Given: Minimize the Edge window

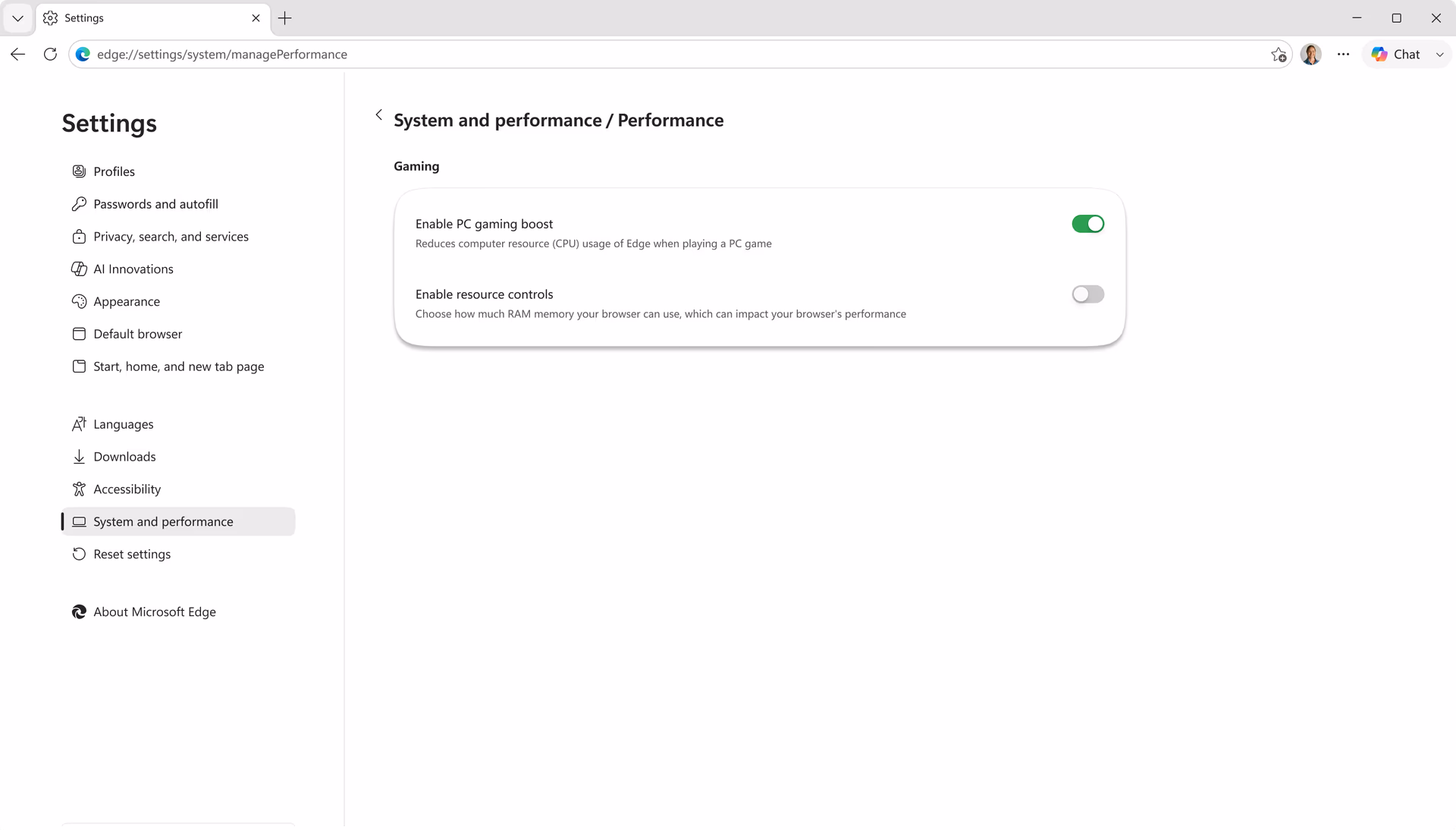Looking at the screenshot, I should (x=1357, y=18).
